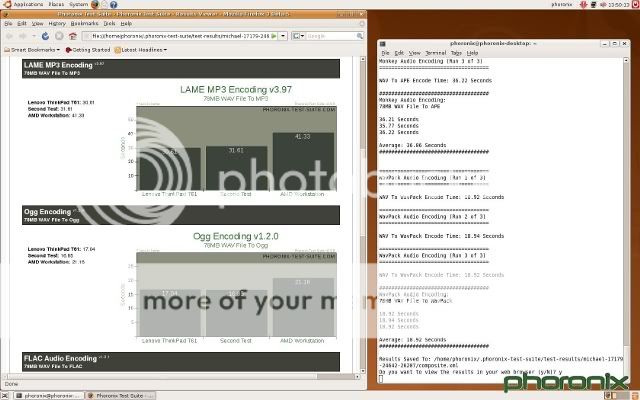640x400 pixels.
Task: Open the System menu in top panel
Action: tap(78, 4)
